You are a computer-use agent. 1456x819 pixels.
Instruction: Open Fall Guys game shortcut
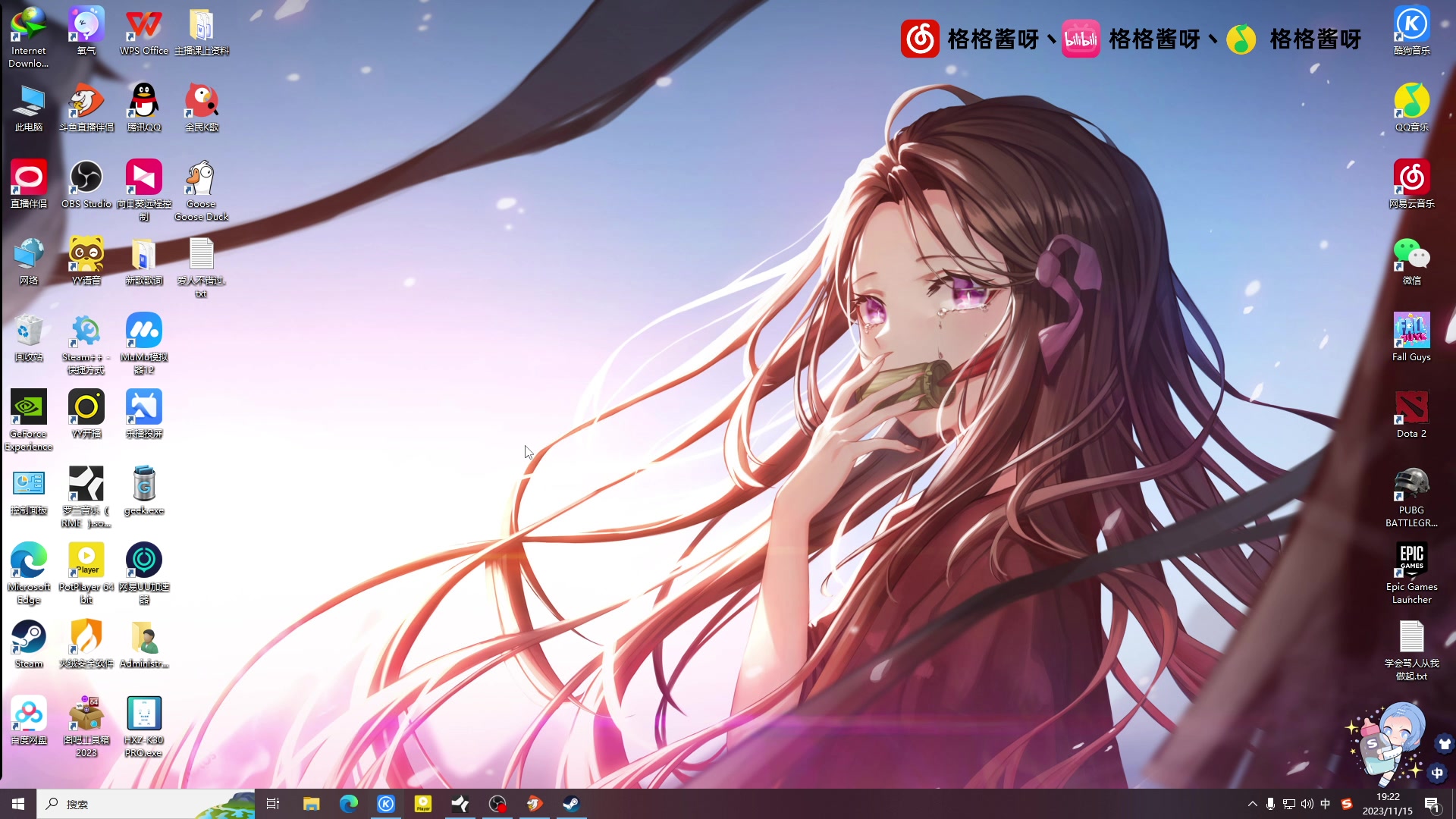1411,337
